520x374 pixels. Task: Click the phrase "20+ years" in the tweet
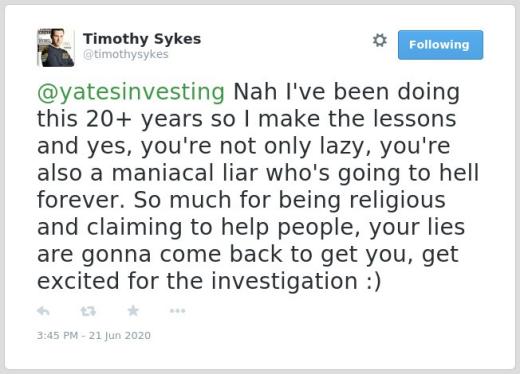pyautogui.click(x=144, y=120)
